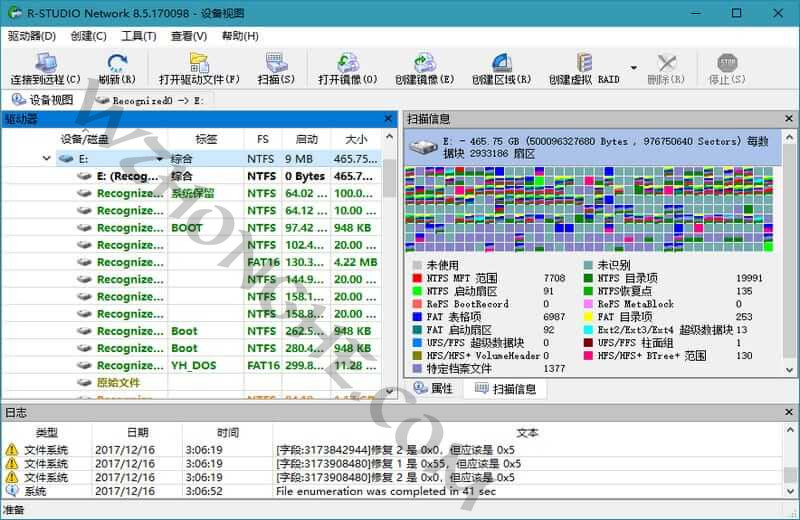800x520 pixels.
Task: Open the 驱动器 menu
Action: tap(32, 36)
